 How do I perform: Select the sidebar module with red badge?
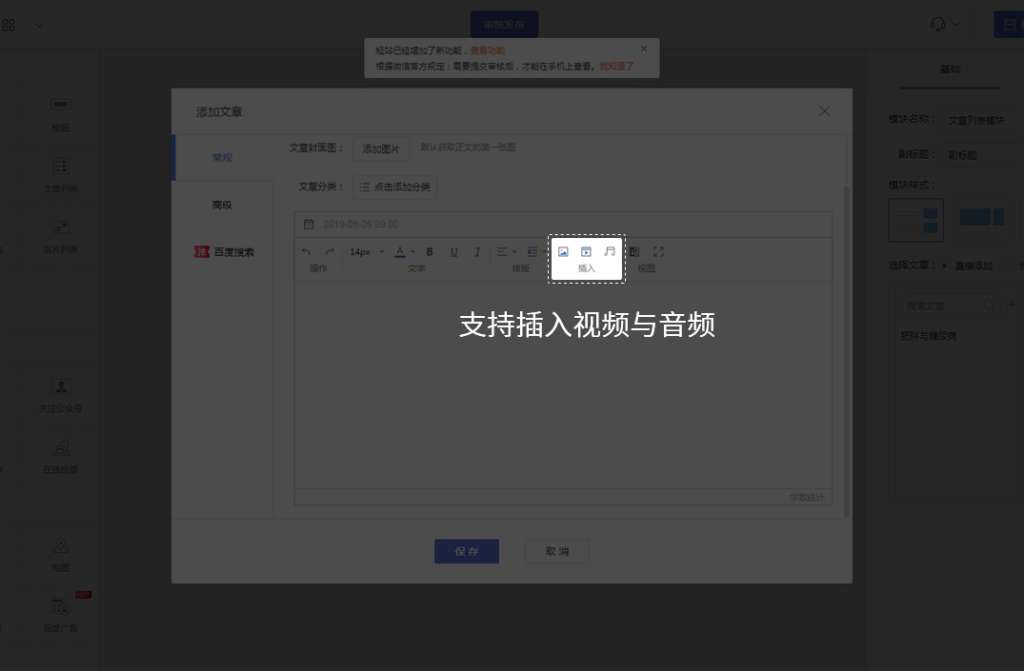click(61, 613)
